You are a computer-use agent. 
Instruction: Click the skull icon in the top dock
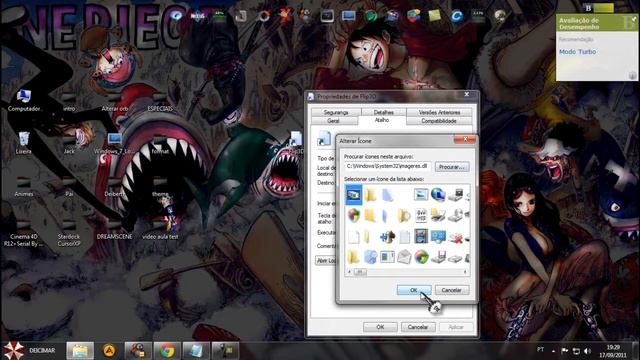[500, 16]
